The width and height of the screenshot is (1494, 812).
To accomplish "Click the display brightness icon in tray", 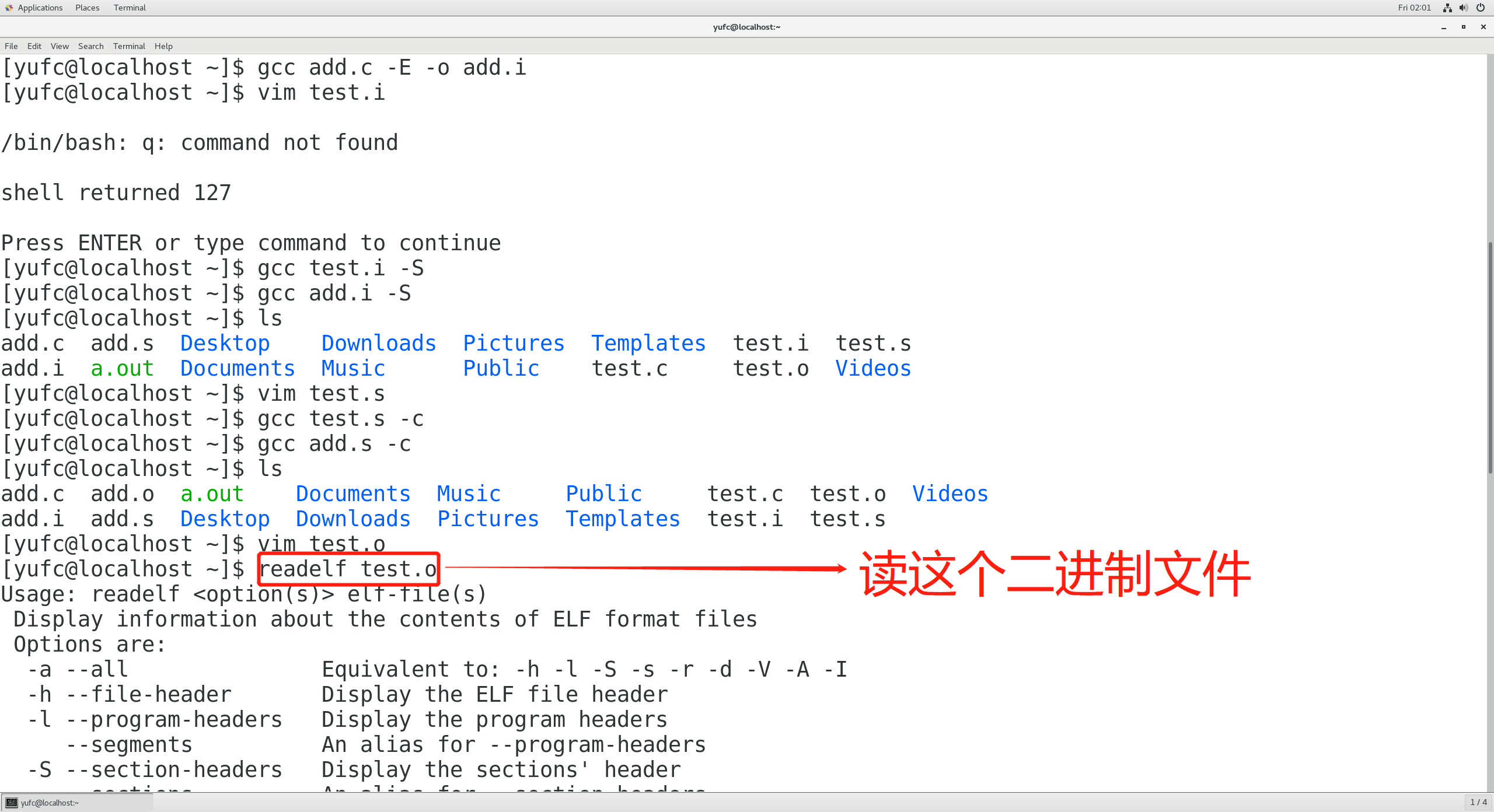I will tap(1484, 8).
